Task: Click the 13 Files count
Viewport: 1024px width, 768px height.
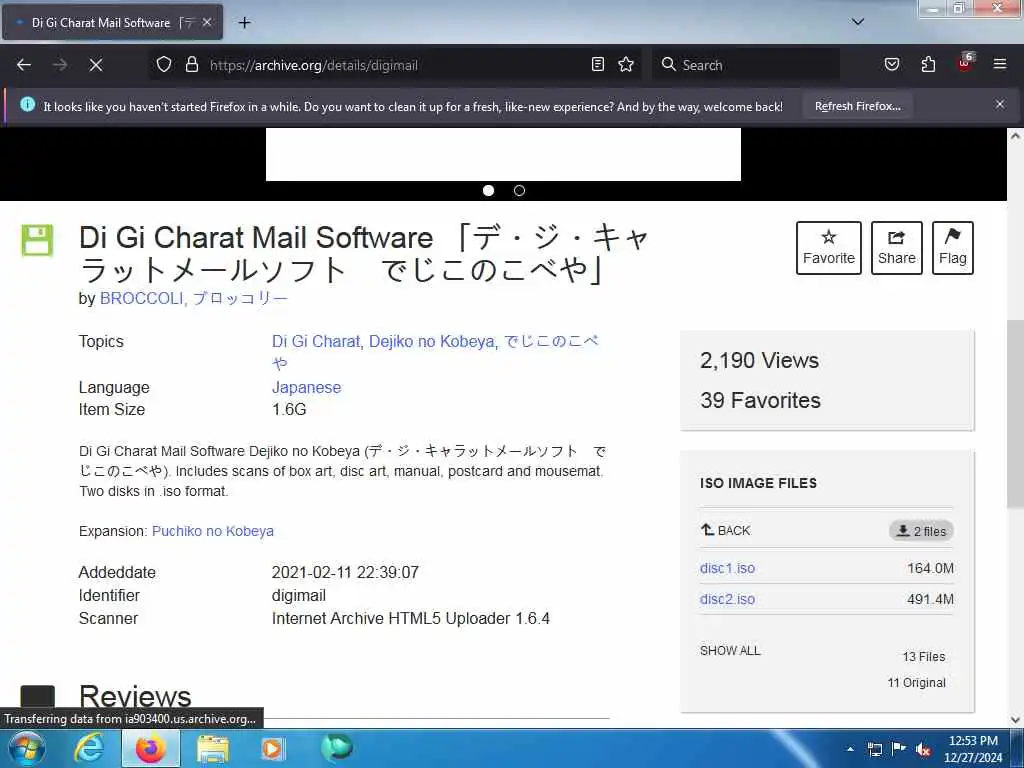Action: click(x=923, y=656)
